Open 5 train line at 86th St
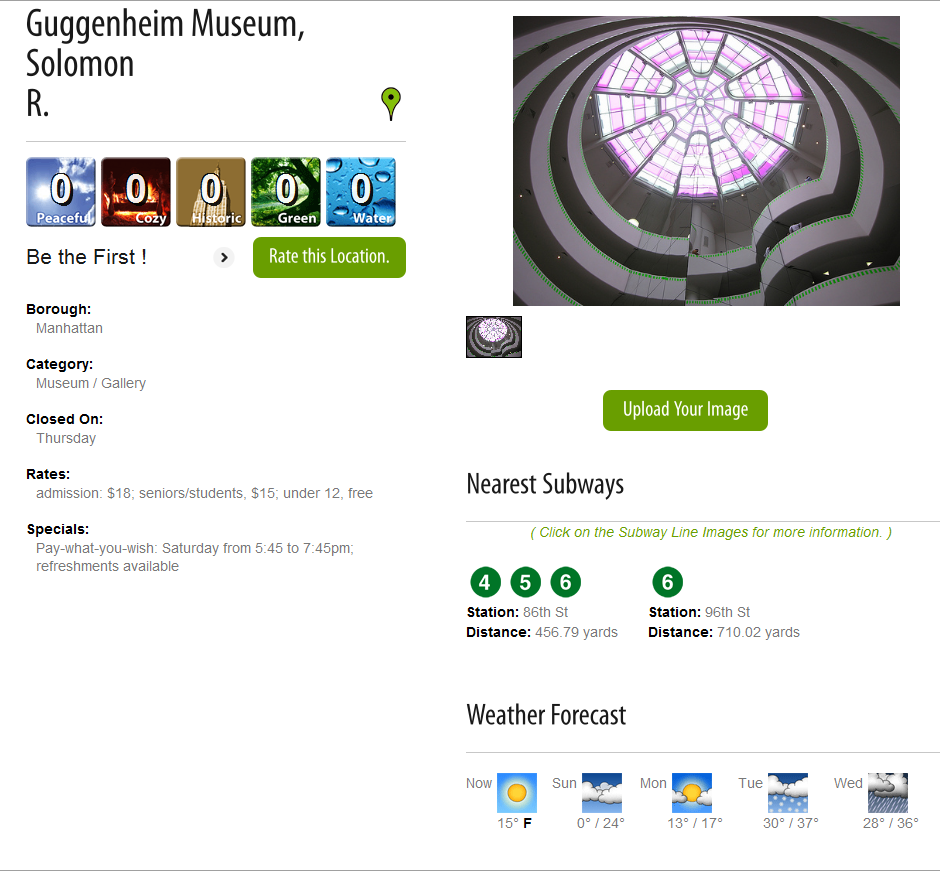Screen dimensions: 940x871 click(526, 582)
